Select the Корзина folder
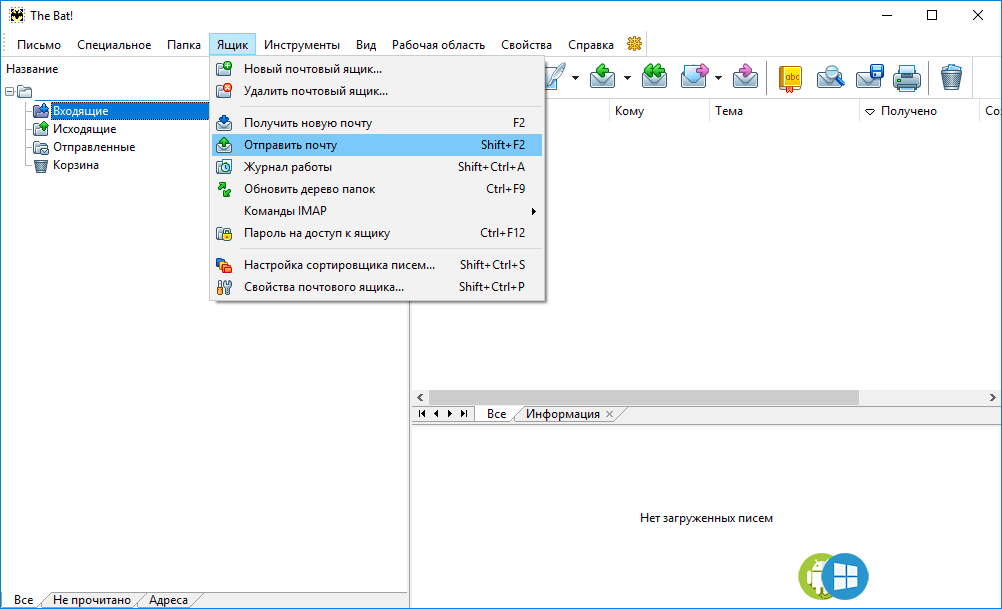This screenshot has height=609, width=1002. pos(75,165)
